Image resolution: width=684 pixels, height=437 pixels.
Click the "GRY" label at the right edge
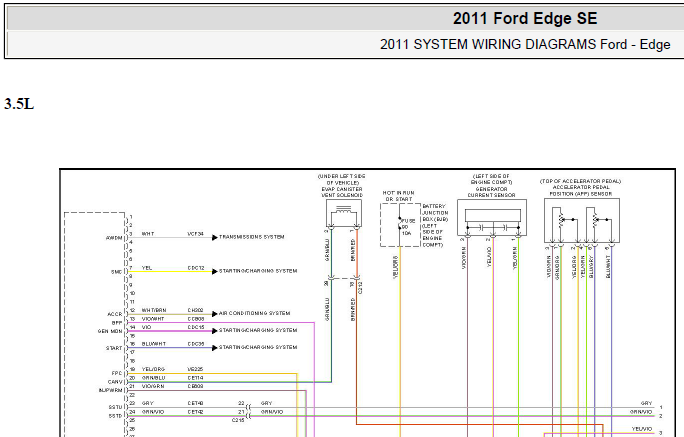click(x=646, y=403)
